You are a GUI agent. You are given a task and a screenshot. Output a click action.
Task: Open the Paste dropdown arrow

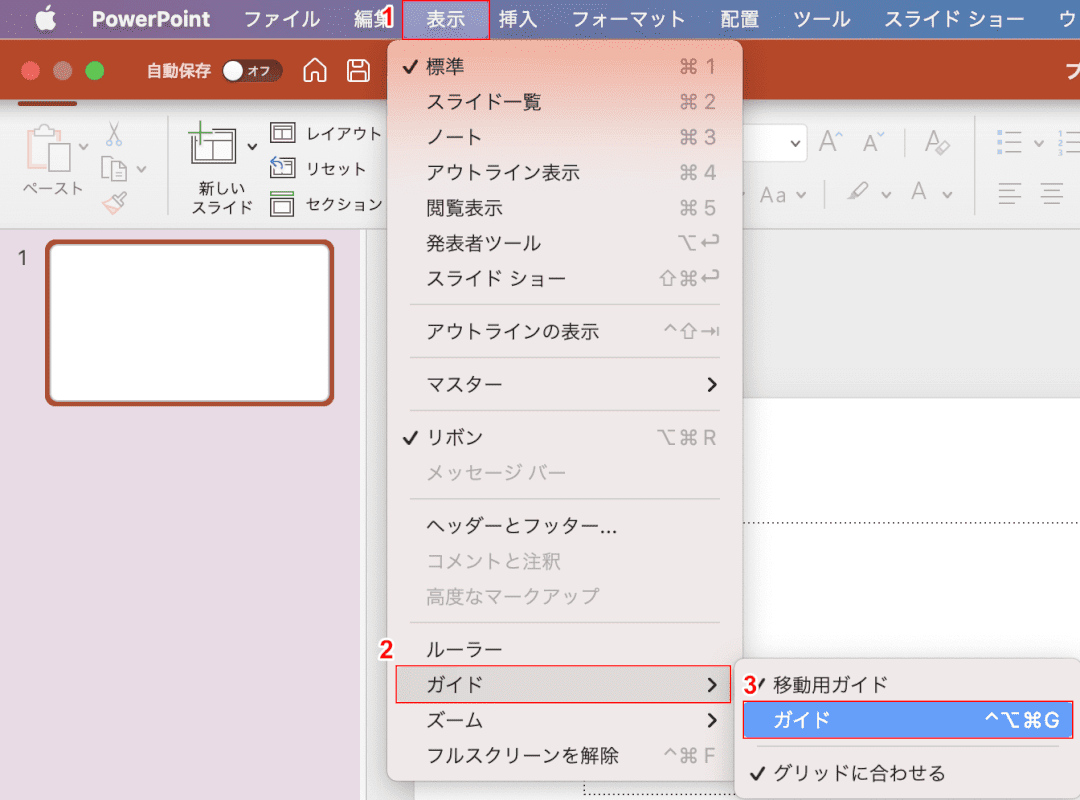[83, 147]
